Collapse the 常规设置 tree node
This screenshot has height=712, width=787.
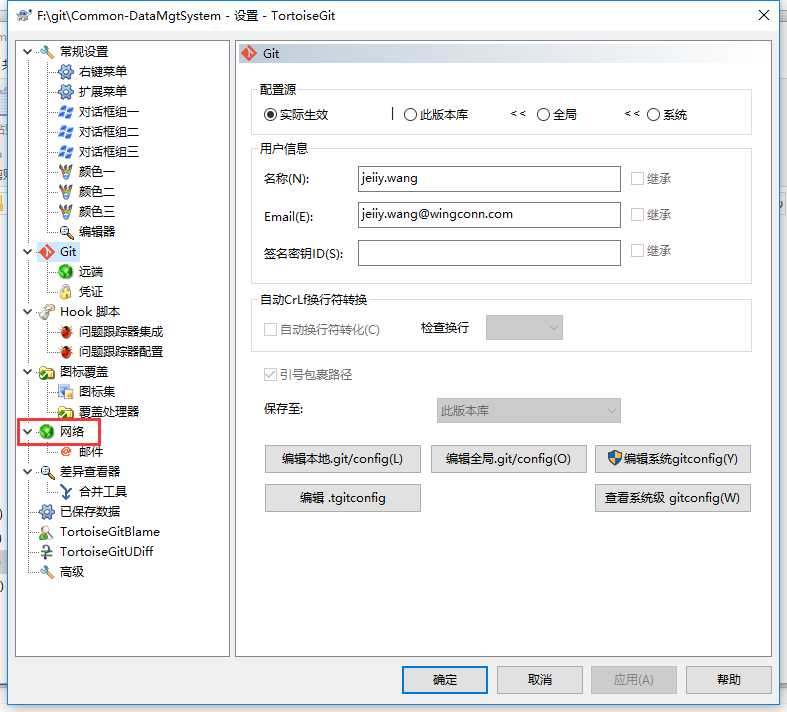(x=28, y=52)
